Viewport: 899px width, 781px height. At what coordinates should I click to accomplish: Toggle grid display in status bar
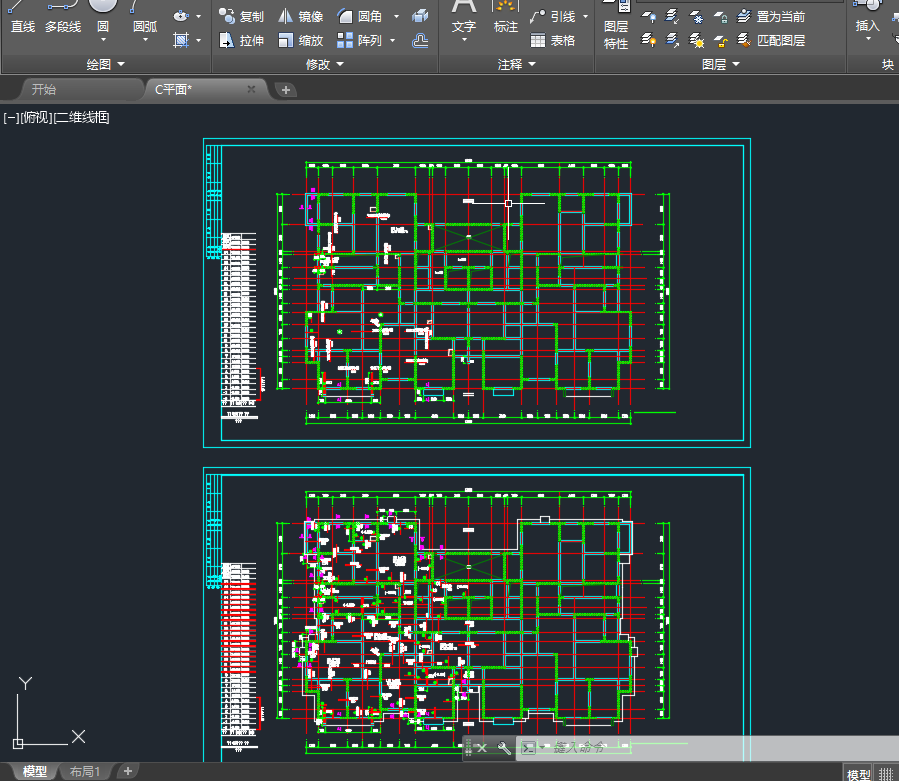(x=886, y=774)
